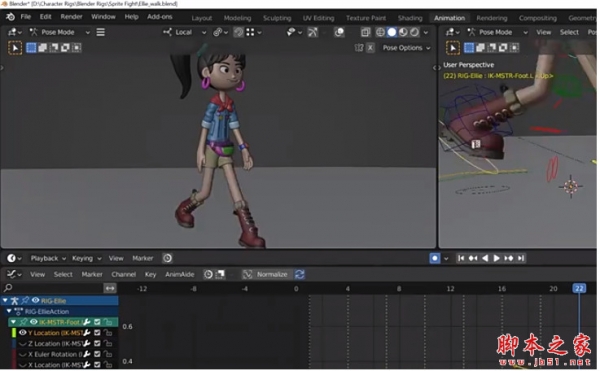The width and height of the screenshot is (600, 371).
Task: Choose invert selection mode in left viewport
Action: tap(65, 48)
